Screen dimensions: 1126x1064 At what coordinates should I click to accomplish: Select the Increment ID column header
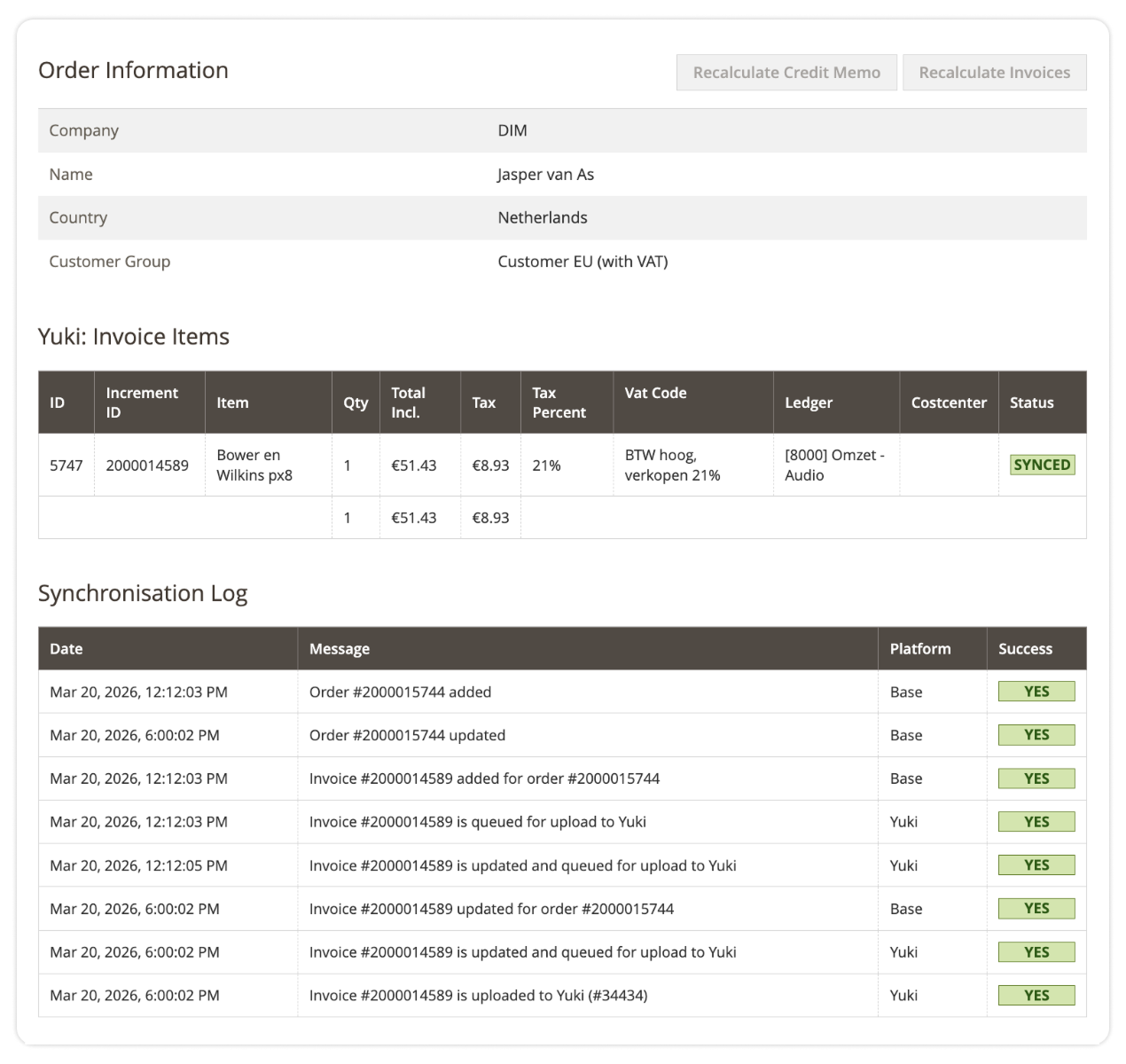(142, 402)
